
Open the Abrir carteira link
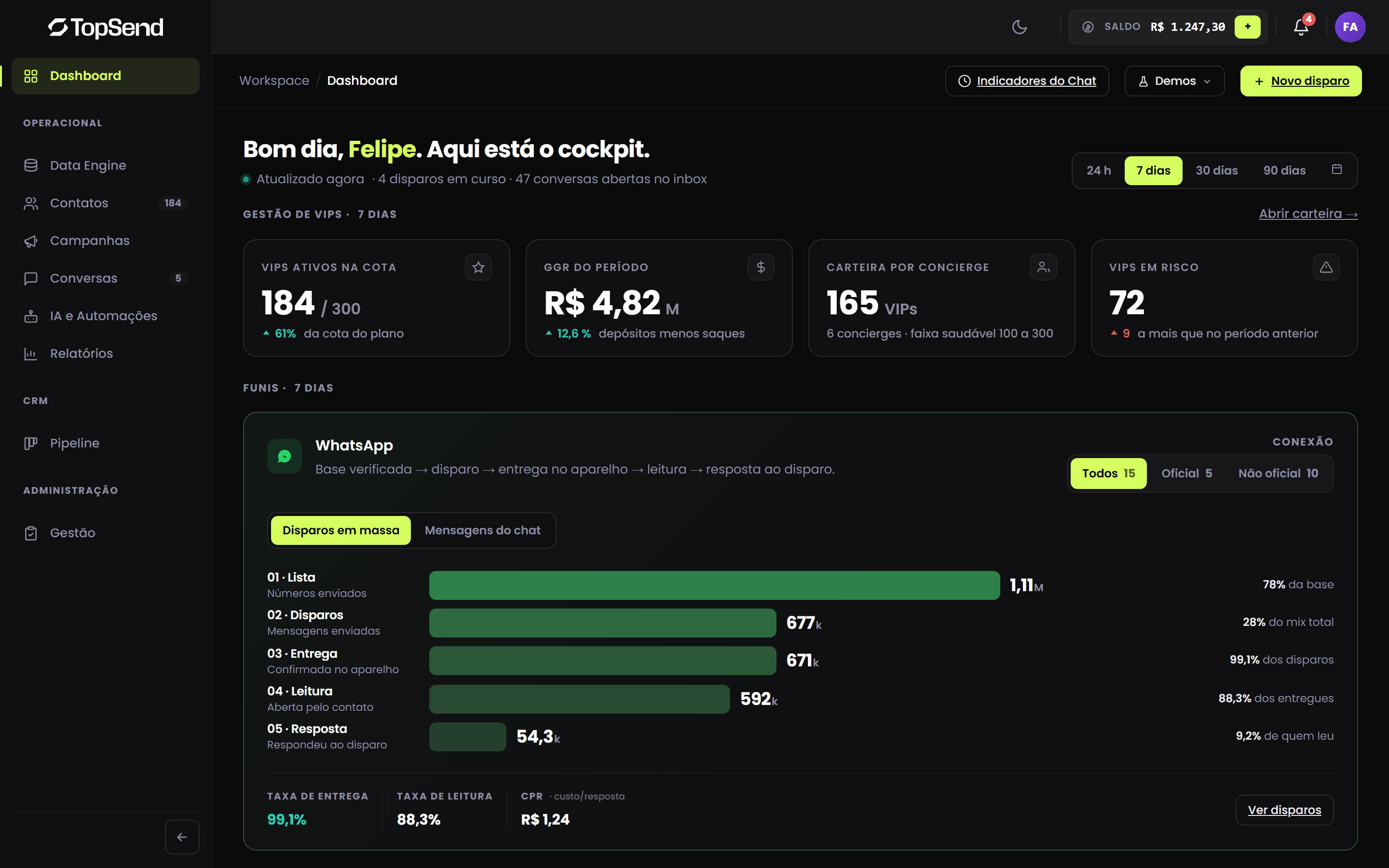[x=1308, y=214]
